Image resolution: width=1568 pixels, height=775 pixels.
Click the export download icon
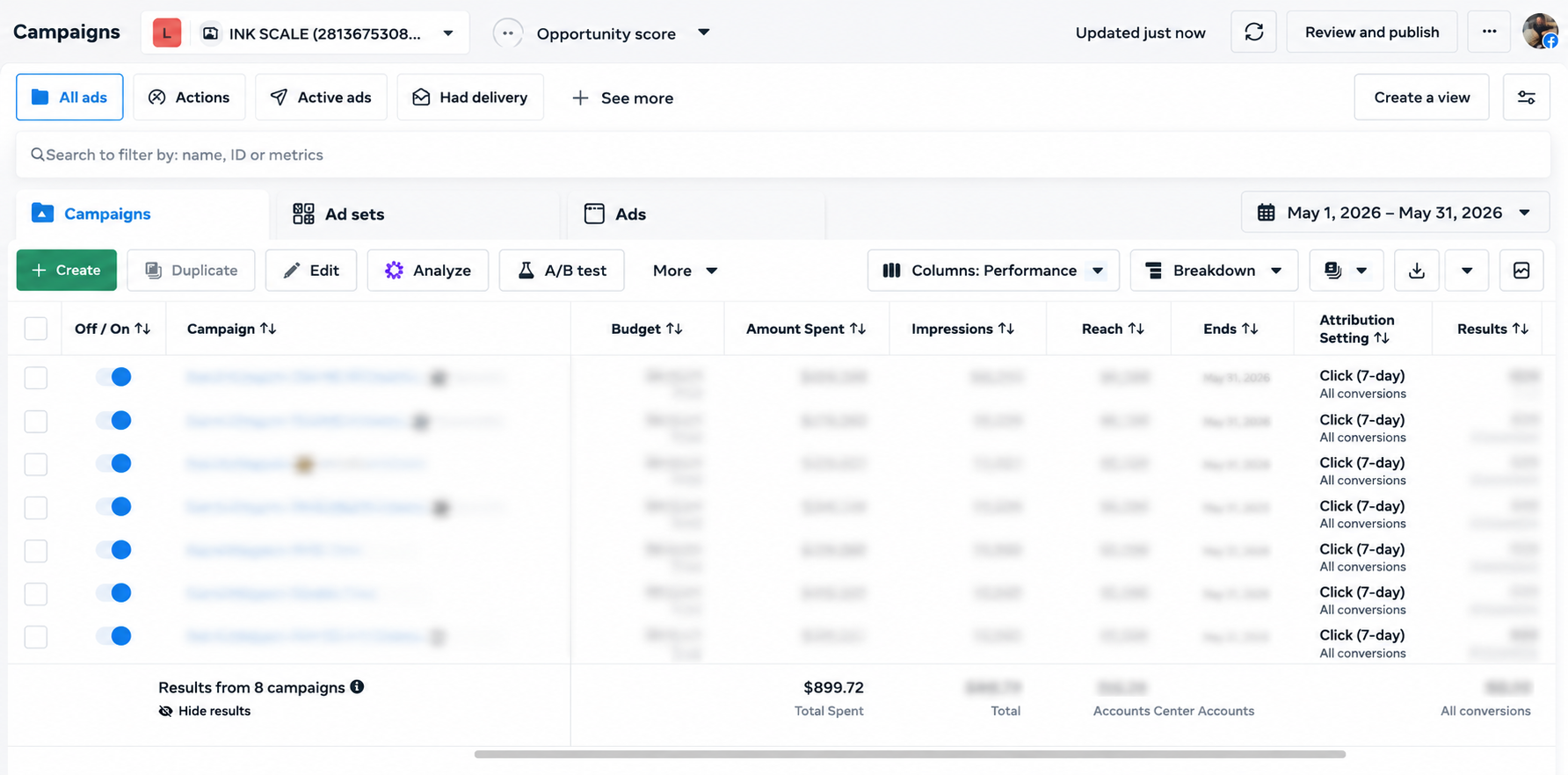pos(1416,271)
